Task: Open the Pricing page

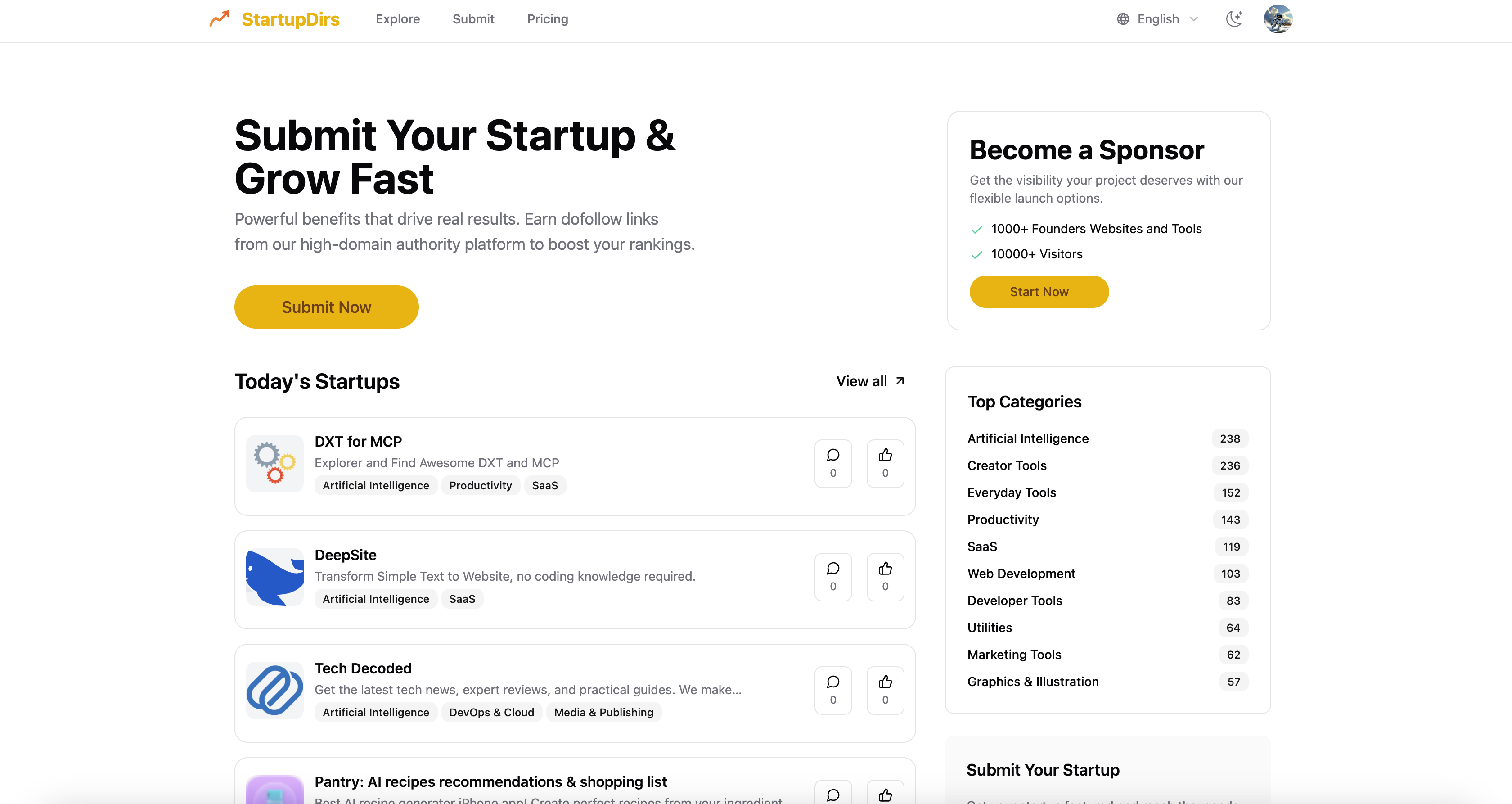Action: click(548, 19)
